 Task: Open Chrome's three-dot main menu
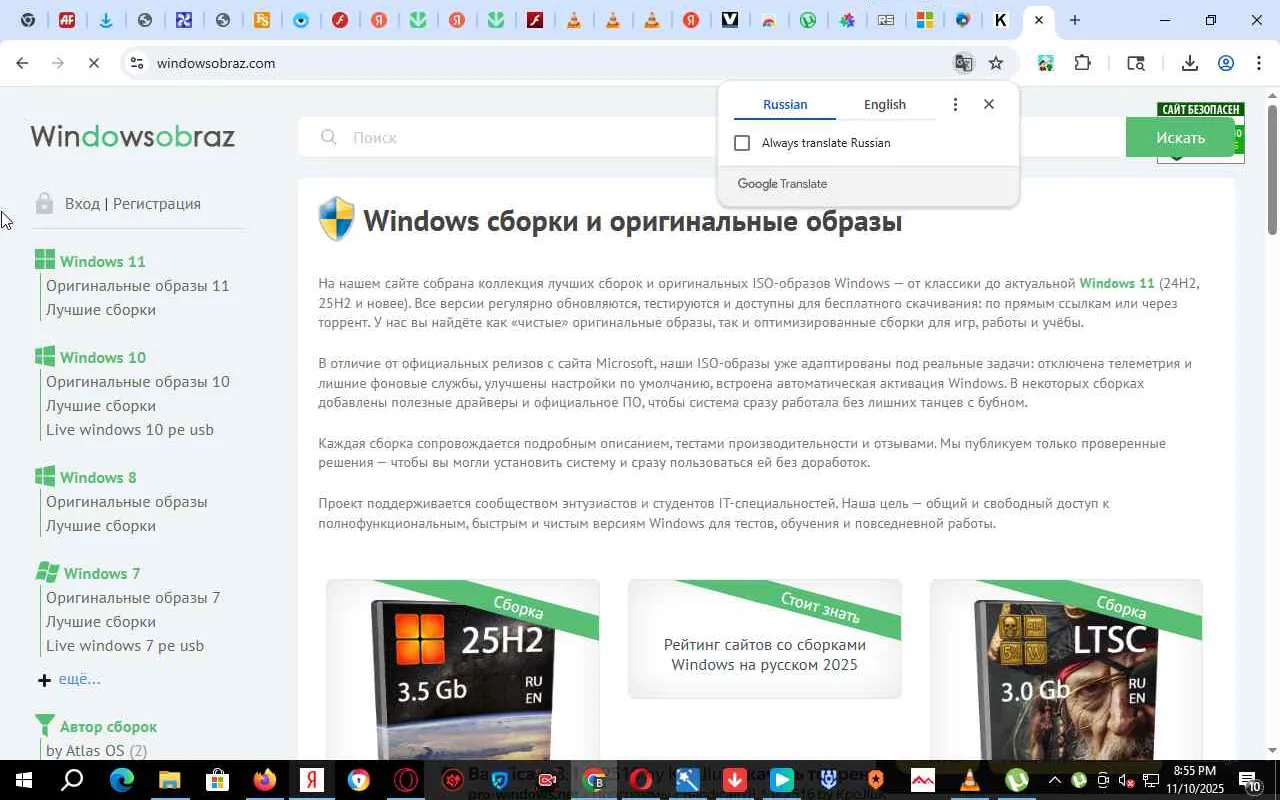click(x=1258, y=63)
